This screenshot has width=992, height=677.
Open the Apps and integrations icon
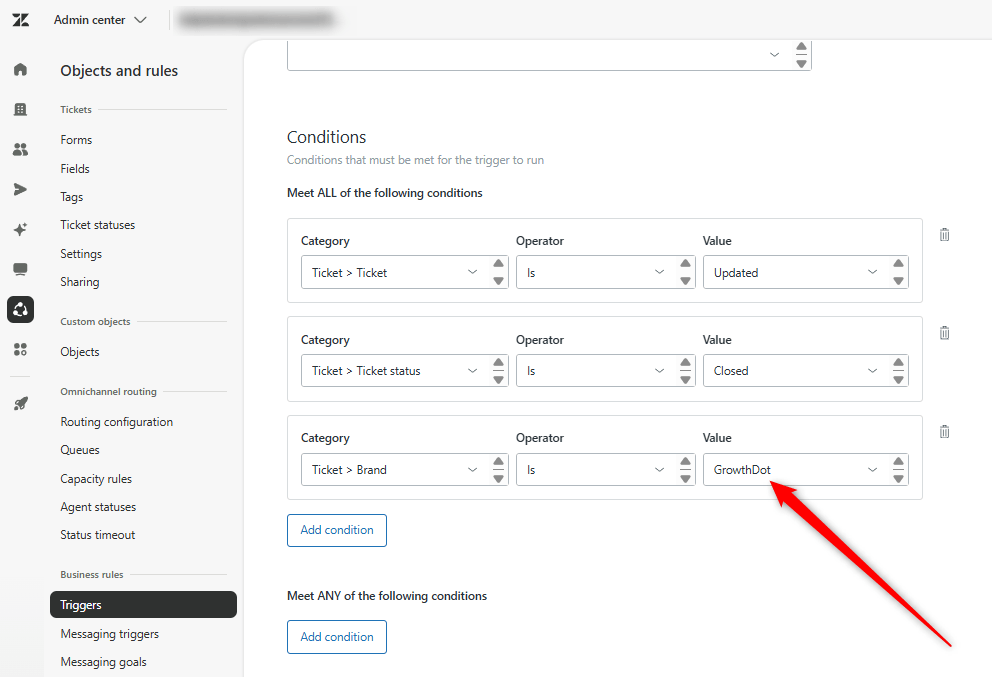tap(20, 349)
